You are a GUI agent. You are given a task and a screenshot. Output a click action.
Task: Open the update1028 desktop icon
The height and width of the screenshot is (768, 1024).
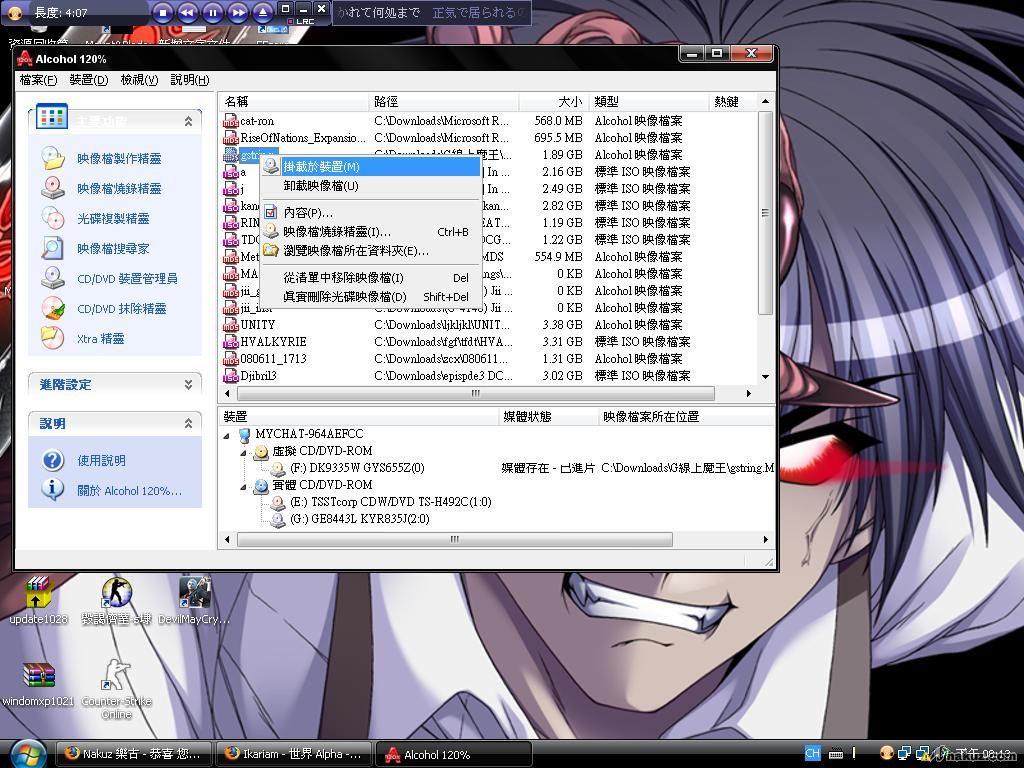tap(38, 600)
